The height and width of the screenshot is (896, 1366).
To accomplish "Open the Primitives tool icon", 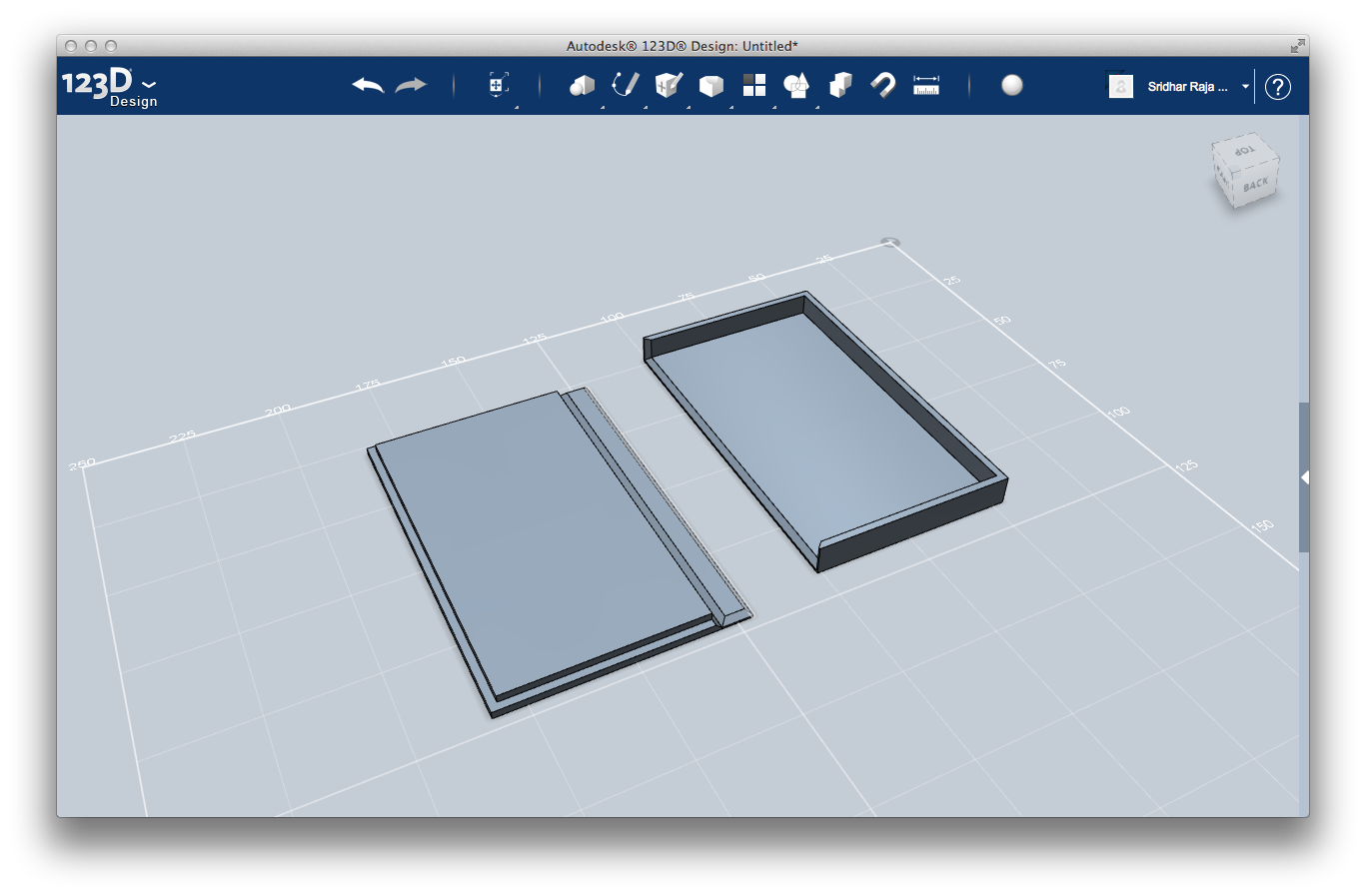I will [x=583, y=85].
